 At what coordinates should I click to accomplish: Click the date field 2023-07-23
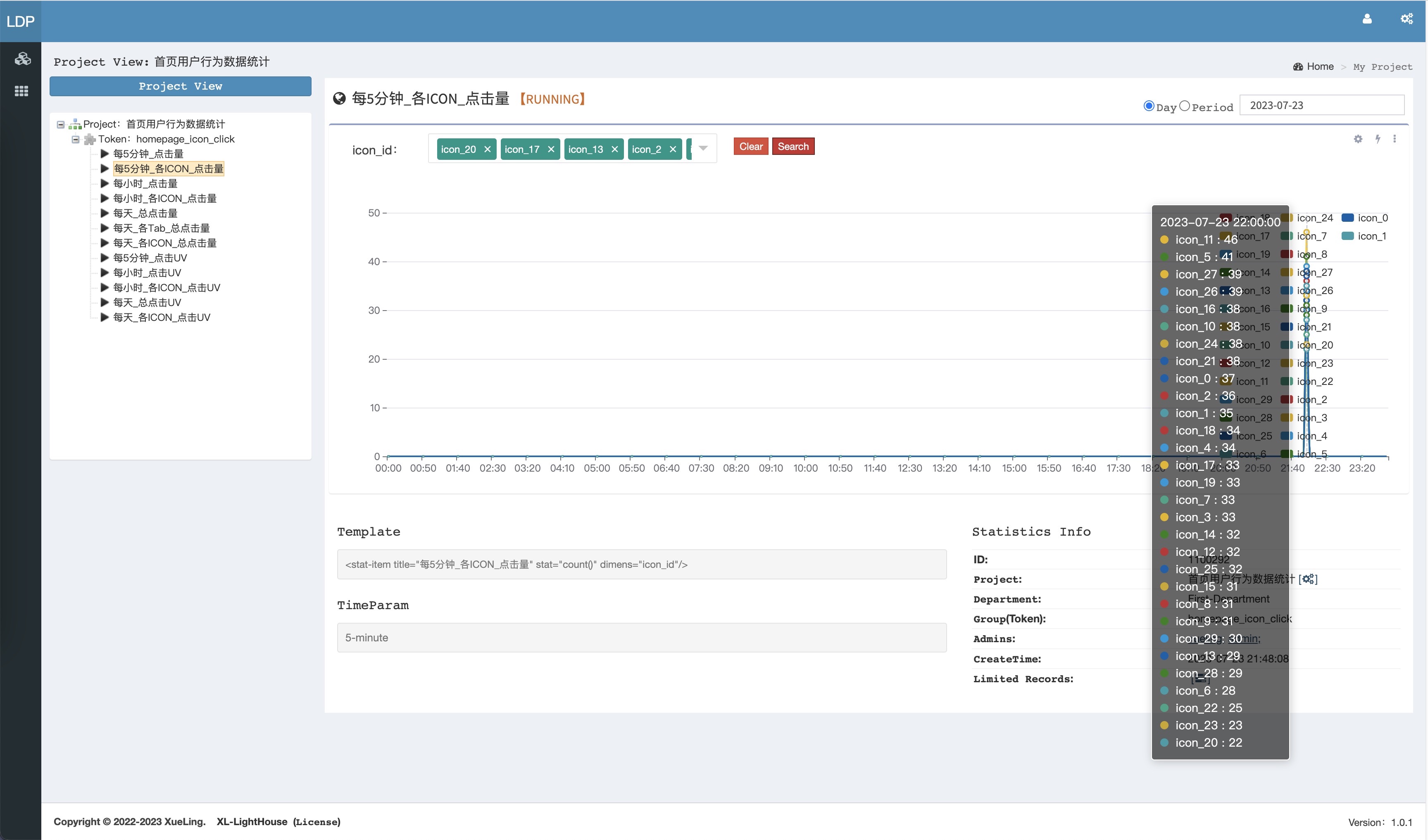[x=1321, y=106]
